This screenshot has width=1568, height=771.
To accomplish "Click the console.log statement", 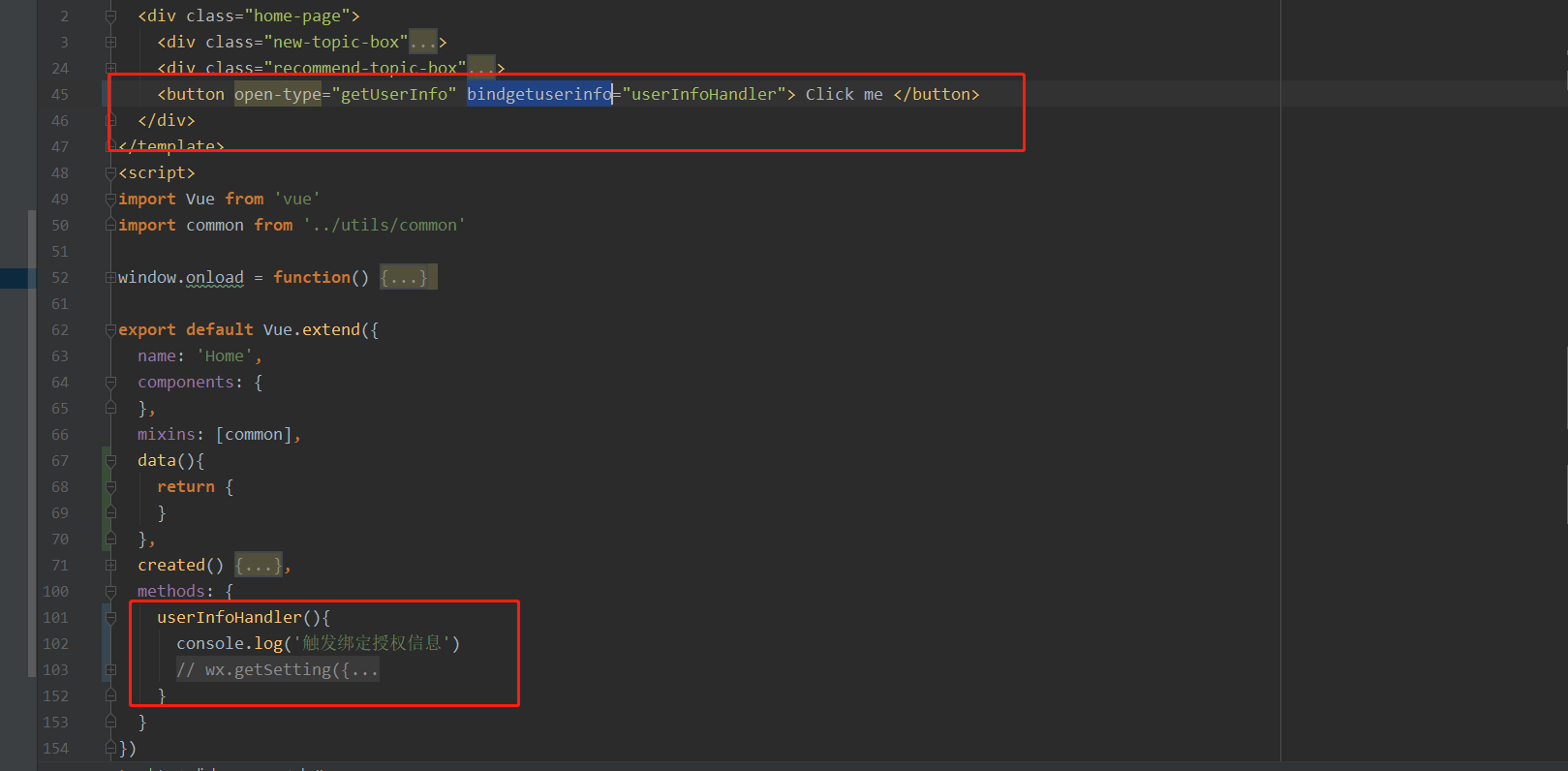I will tap(319, 643).
